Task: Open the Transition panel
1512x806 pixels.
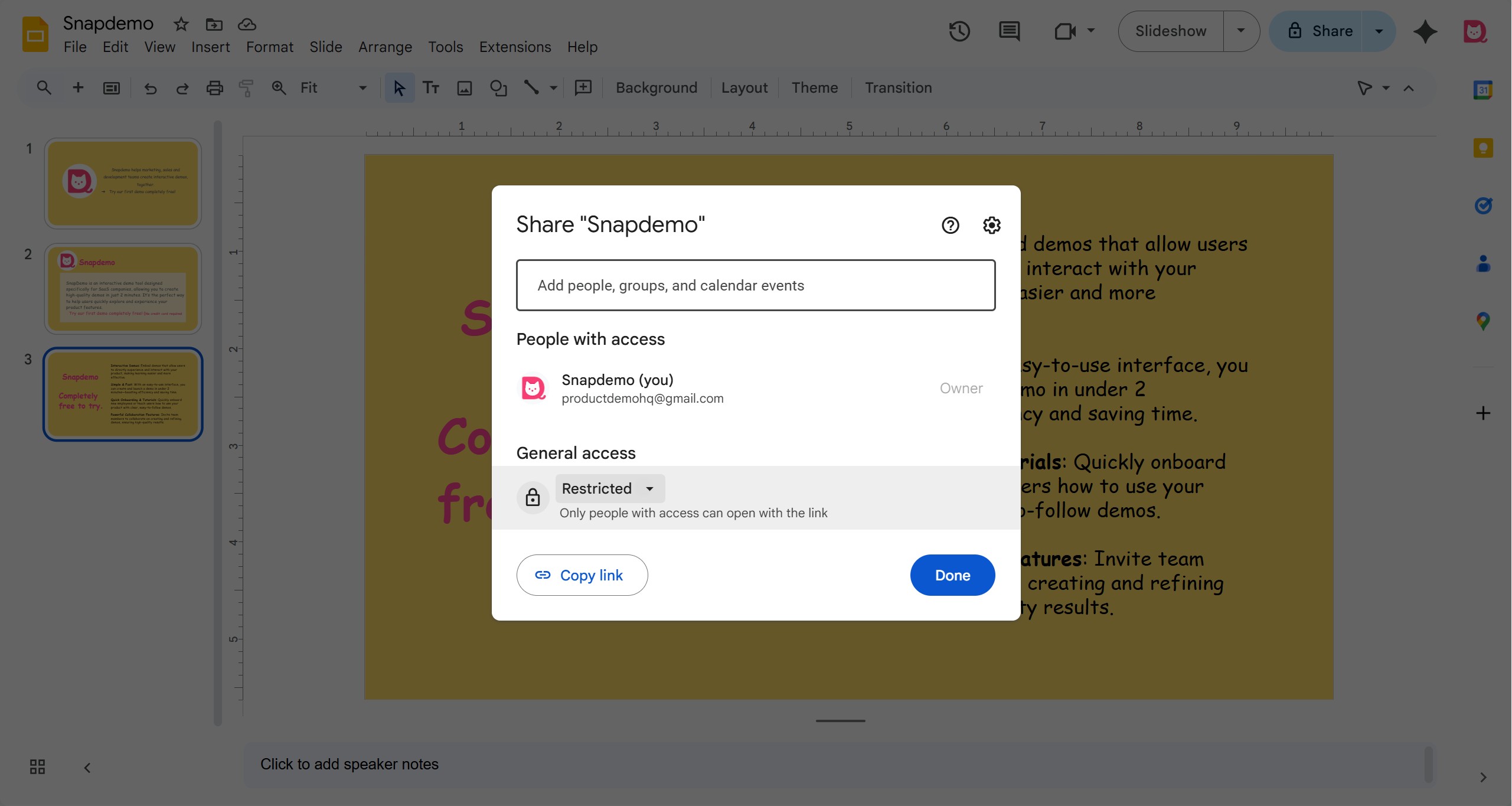Action: point(898,88)
